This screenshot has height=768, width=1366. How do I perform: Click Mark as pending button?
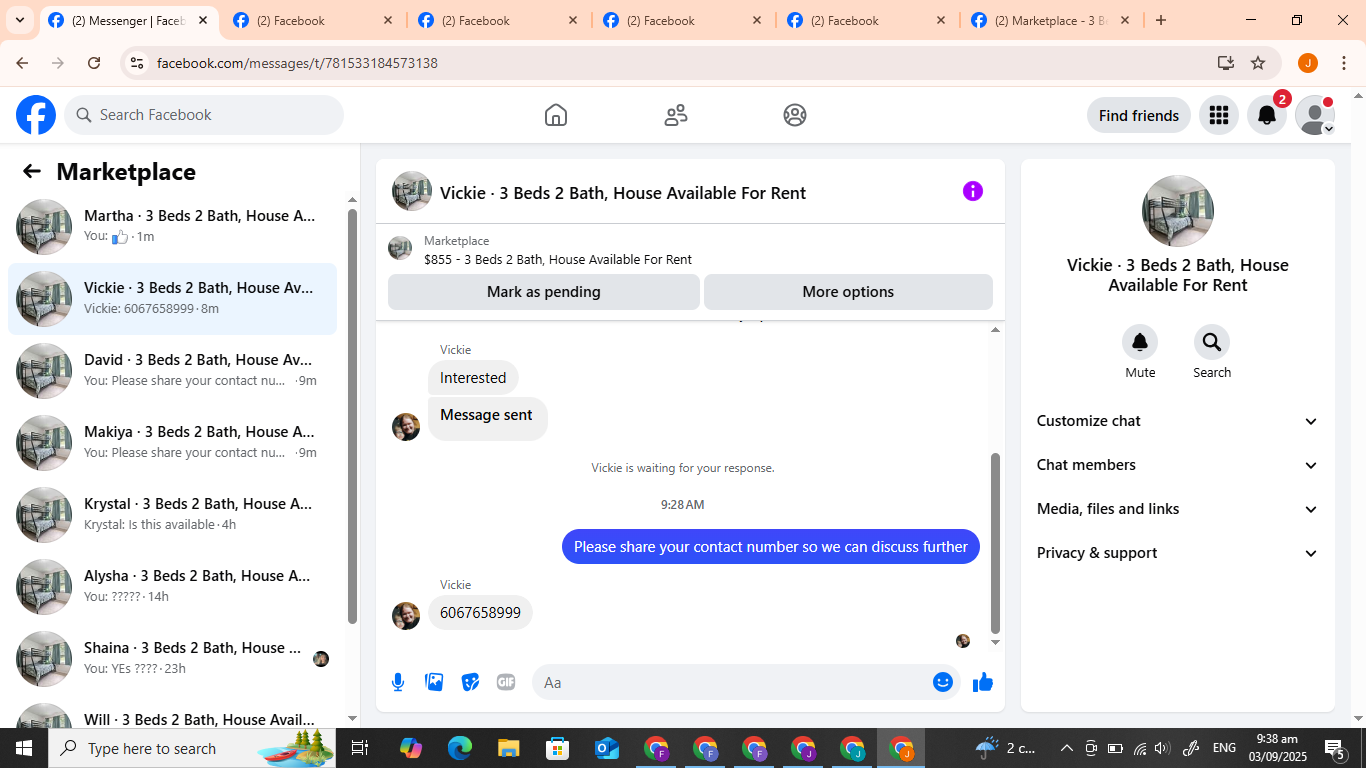click(544, 292)
